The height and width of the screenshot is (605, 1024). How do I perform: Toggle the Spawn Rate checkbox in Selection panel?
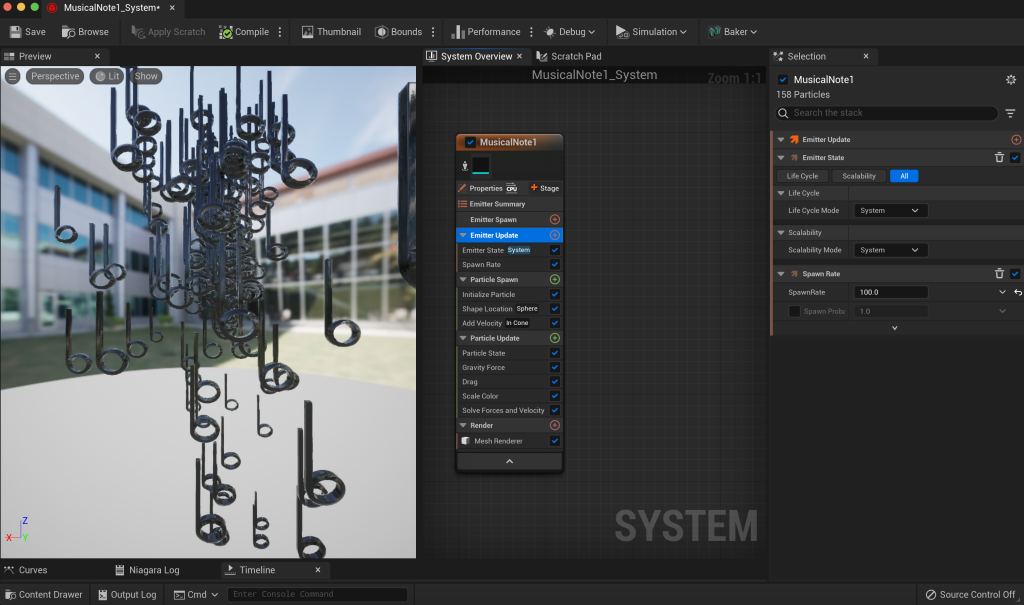[1015, 274]
